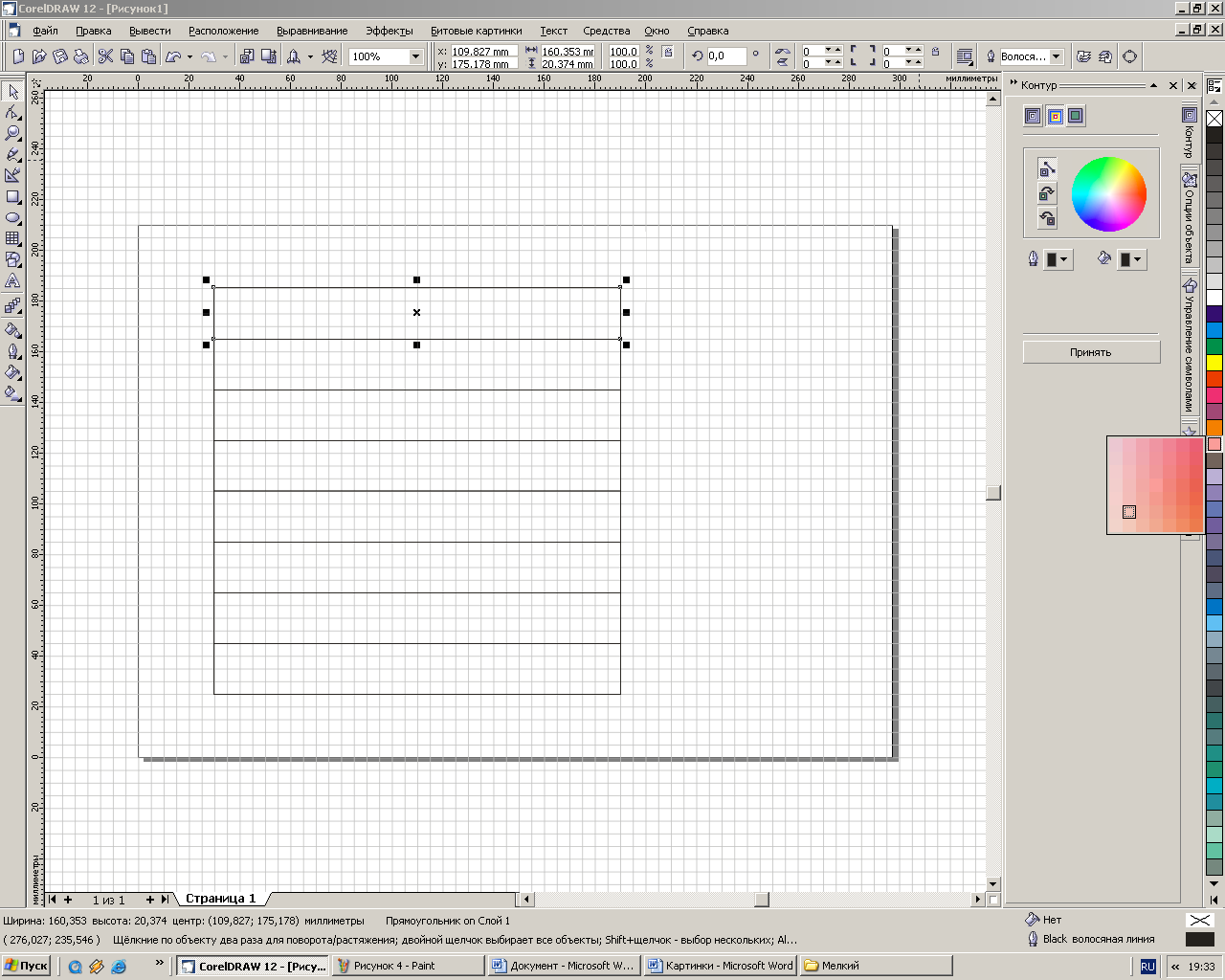This screenshot has height=980, width=1225.
Task: Click the Paste toolbar icon
Action: [147, 56]
